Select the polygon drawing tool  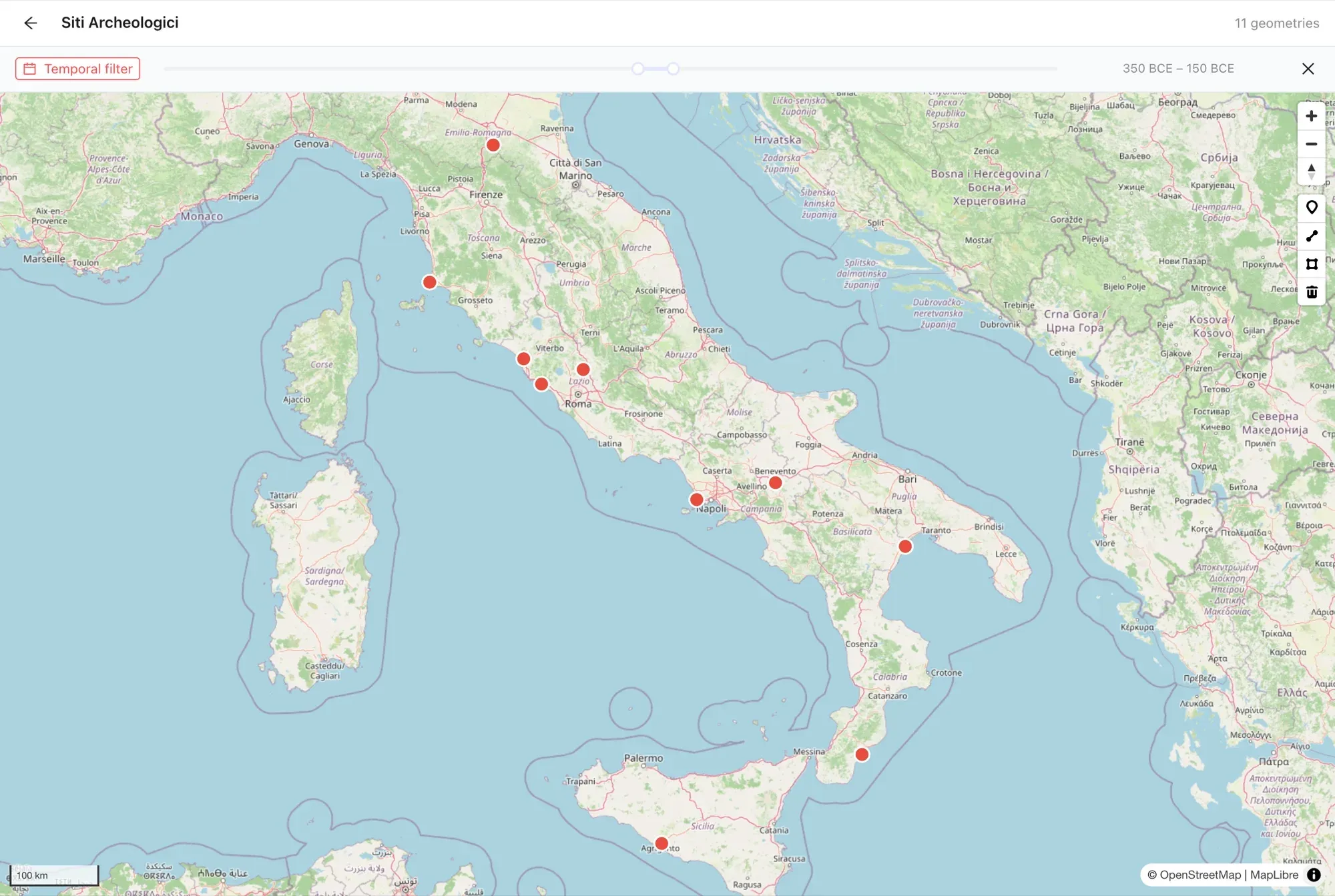click(1311, 264)
